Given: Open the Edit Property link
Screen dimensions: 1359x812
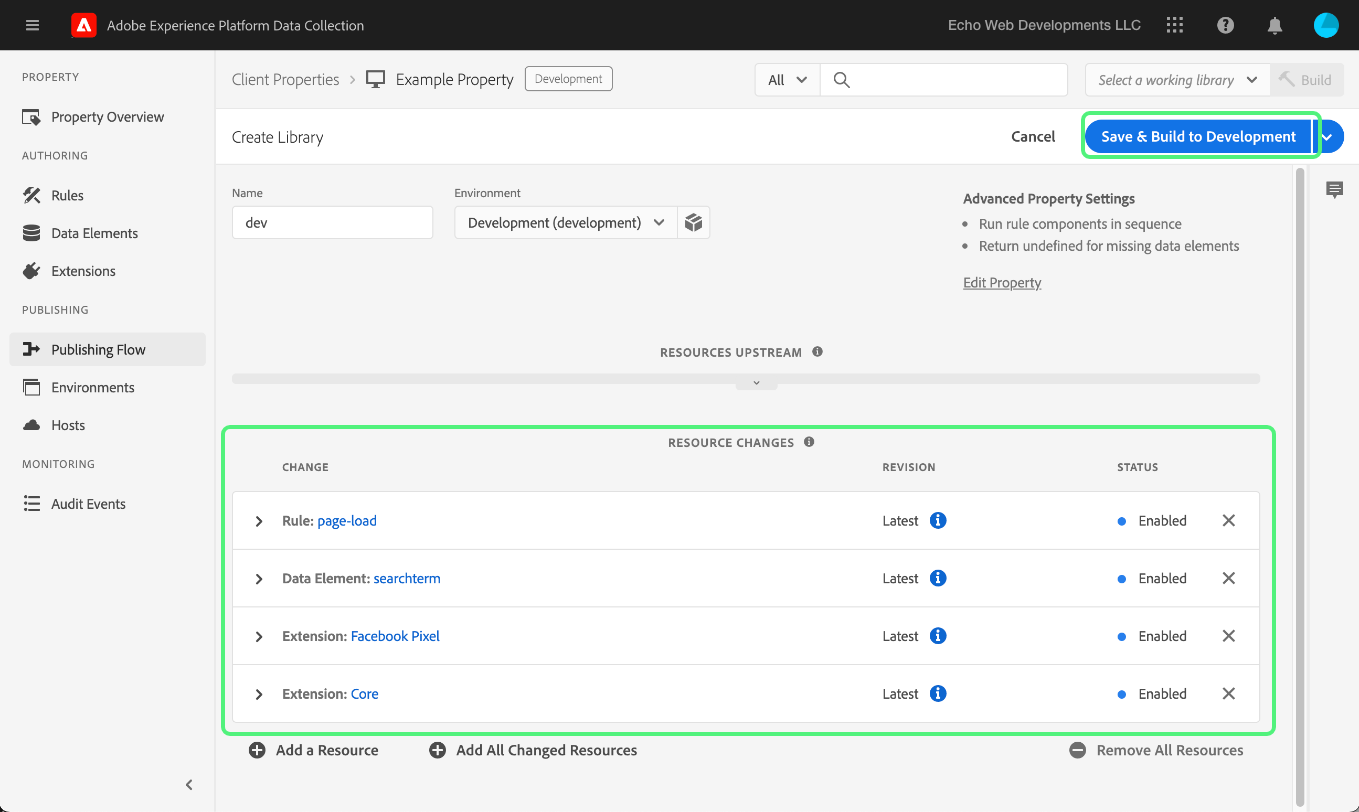Looking at the screenshot, I should pyautogui.click(x=1002, y=283).
